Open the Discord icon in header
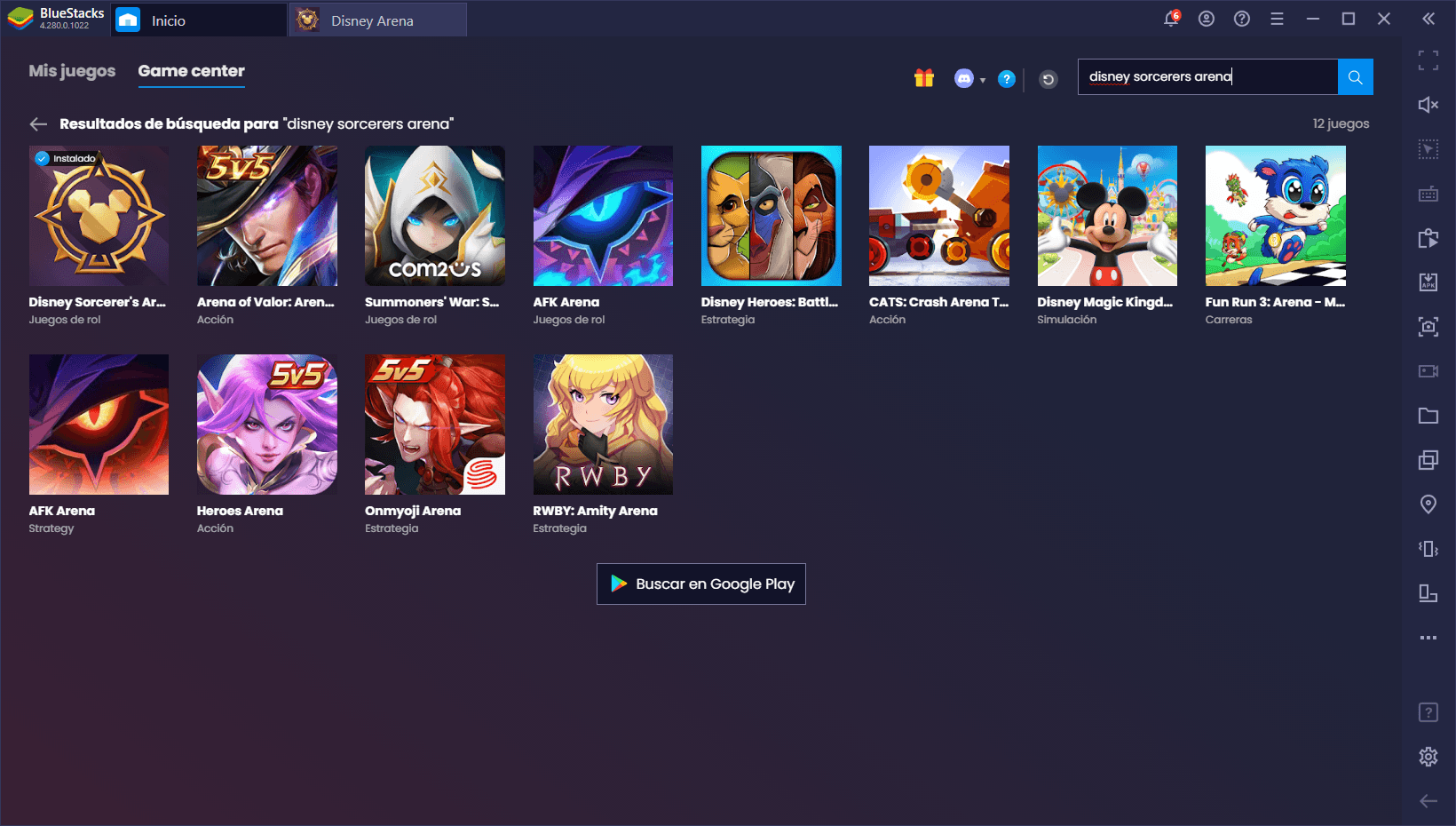 tap(963, 79)
